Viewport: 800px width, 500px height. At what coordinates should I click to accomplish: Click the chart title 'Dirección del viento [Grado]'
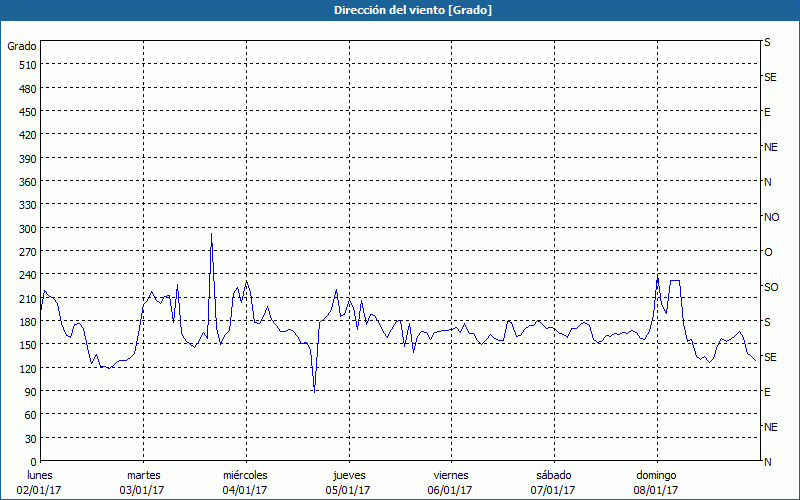(399, 10)
